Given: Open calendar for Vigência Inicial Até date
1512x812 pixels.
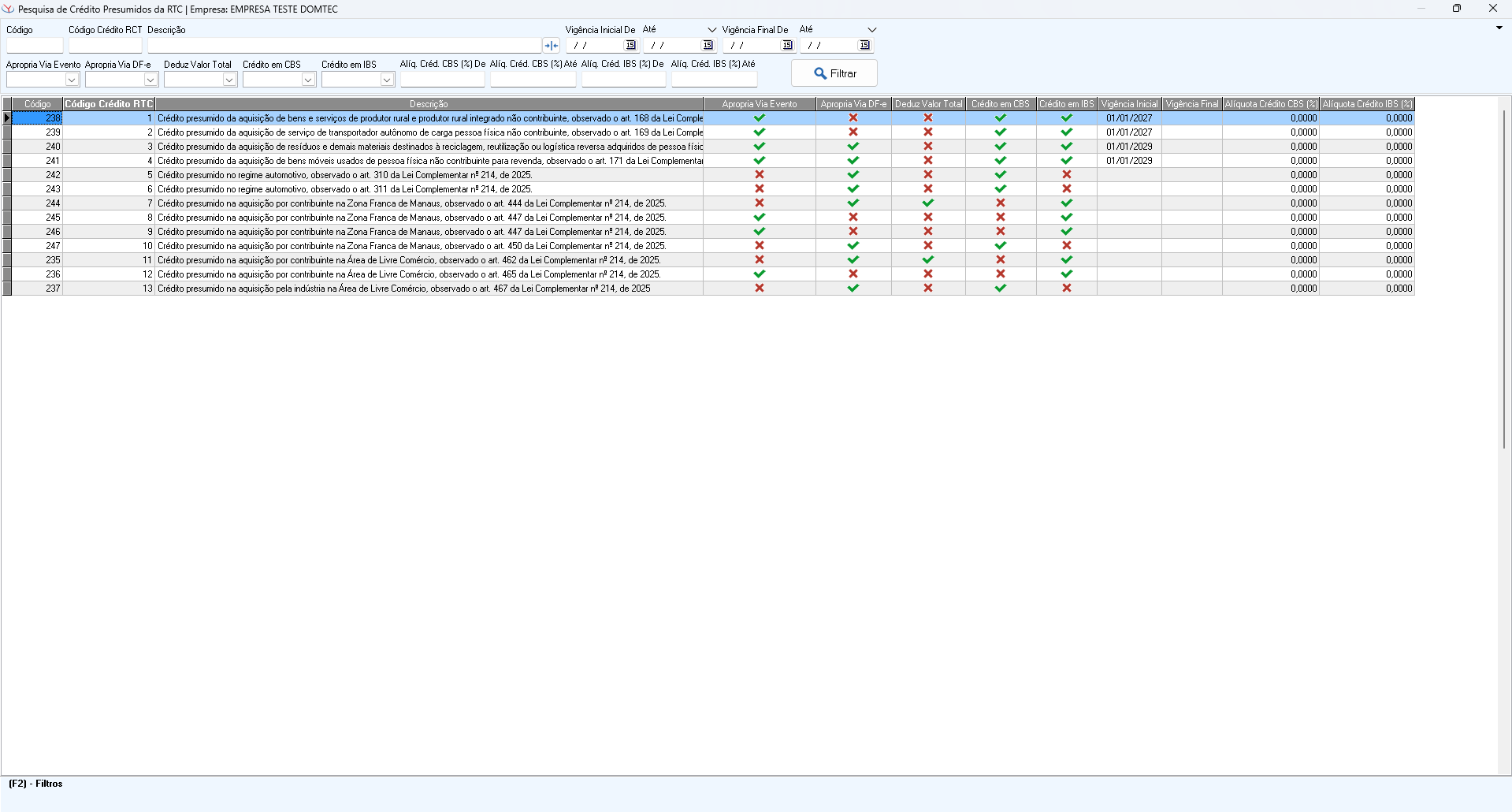Looking at the screenshot, I should 708,46.
